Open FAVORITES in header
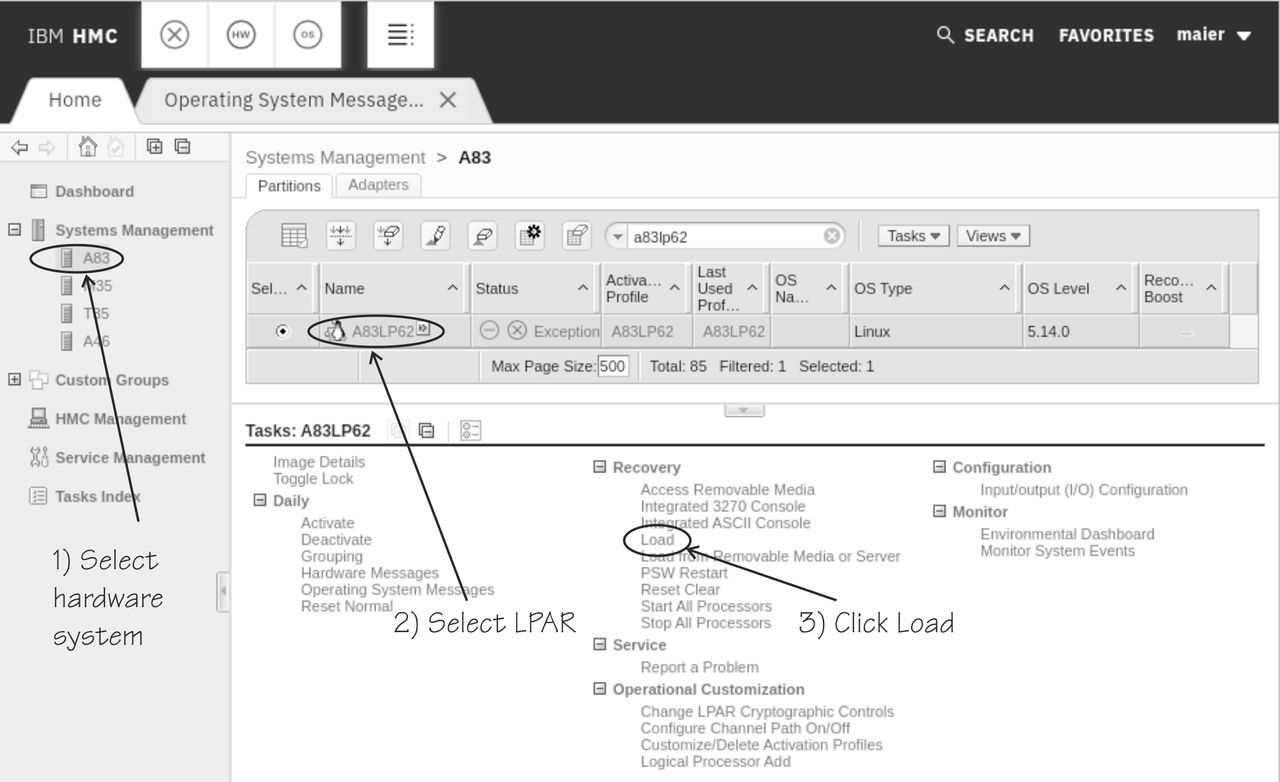Viewport: 1280px width, 782px height. point(1106,35)
